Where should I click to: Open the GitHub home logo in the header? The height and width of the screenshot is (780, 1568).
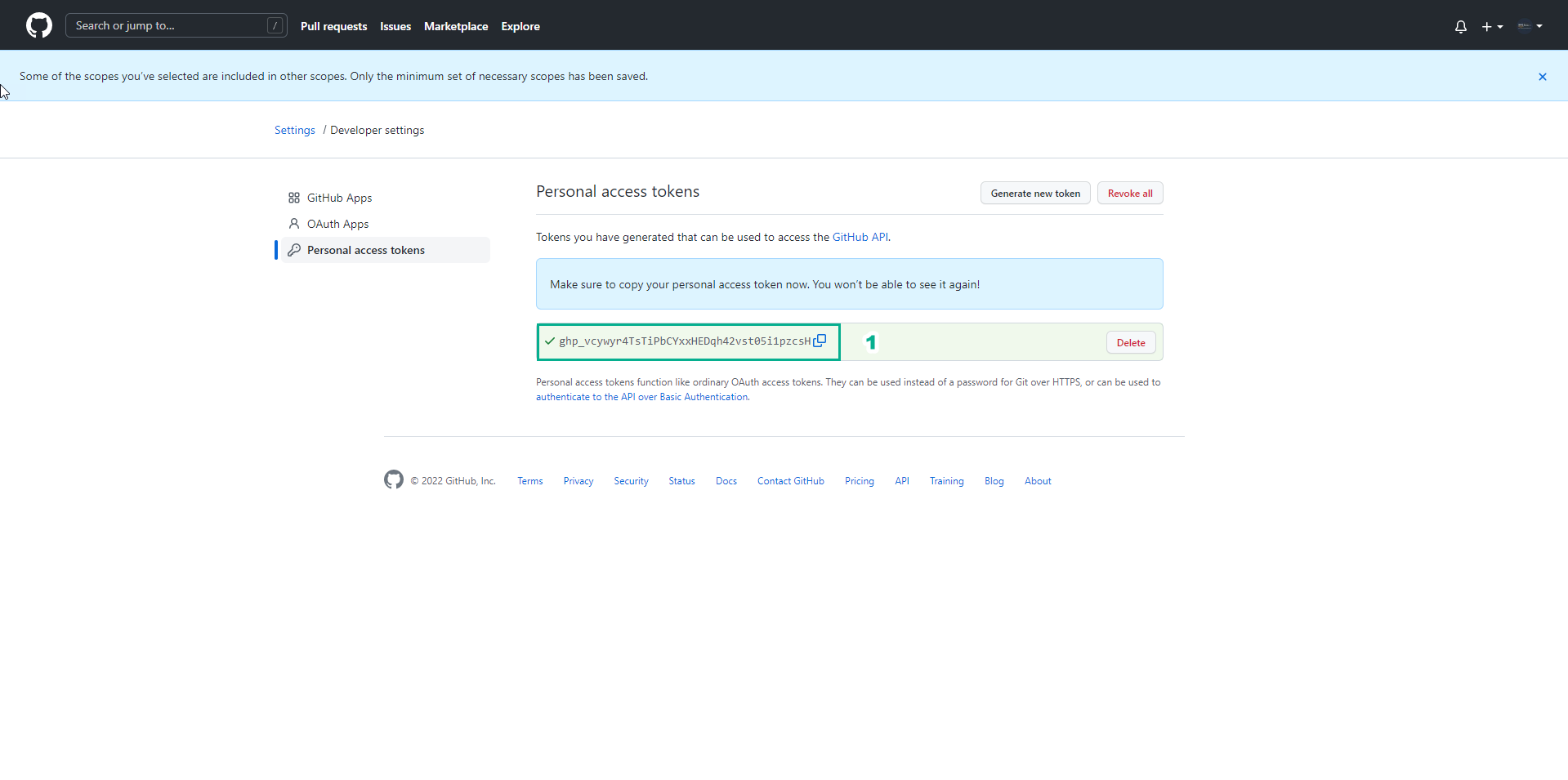tap(38, 25)
